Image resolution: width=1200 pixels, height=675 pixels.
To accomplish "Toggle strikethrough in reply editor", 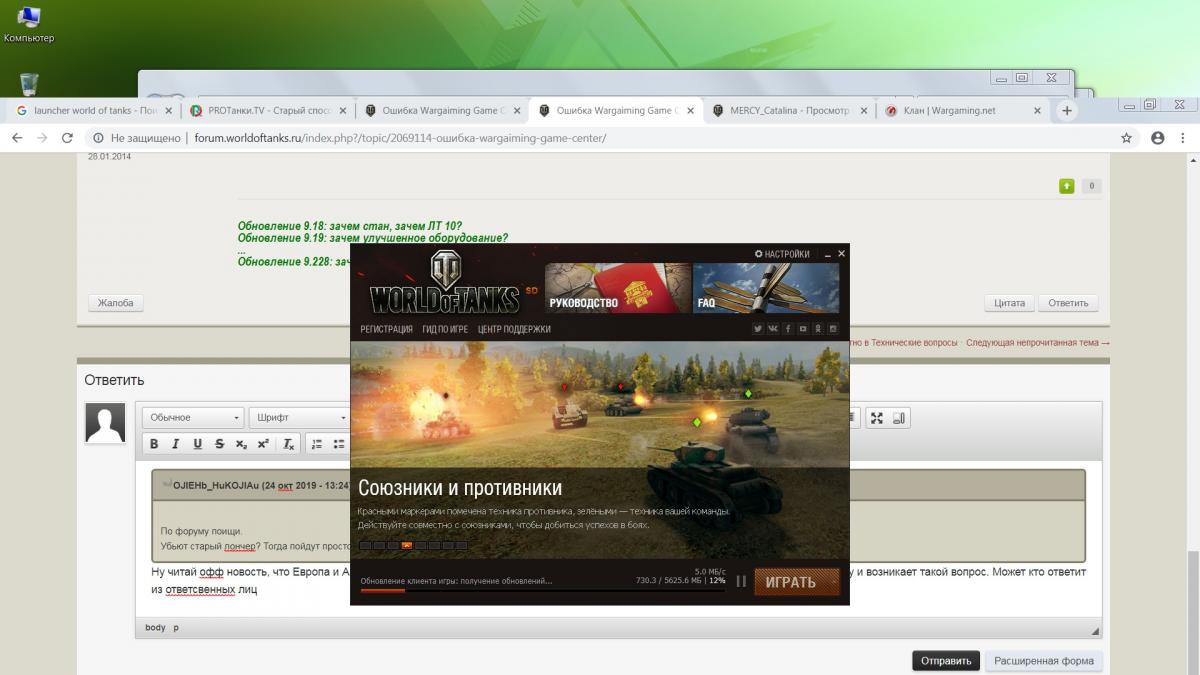I will [x=219, y=444].
